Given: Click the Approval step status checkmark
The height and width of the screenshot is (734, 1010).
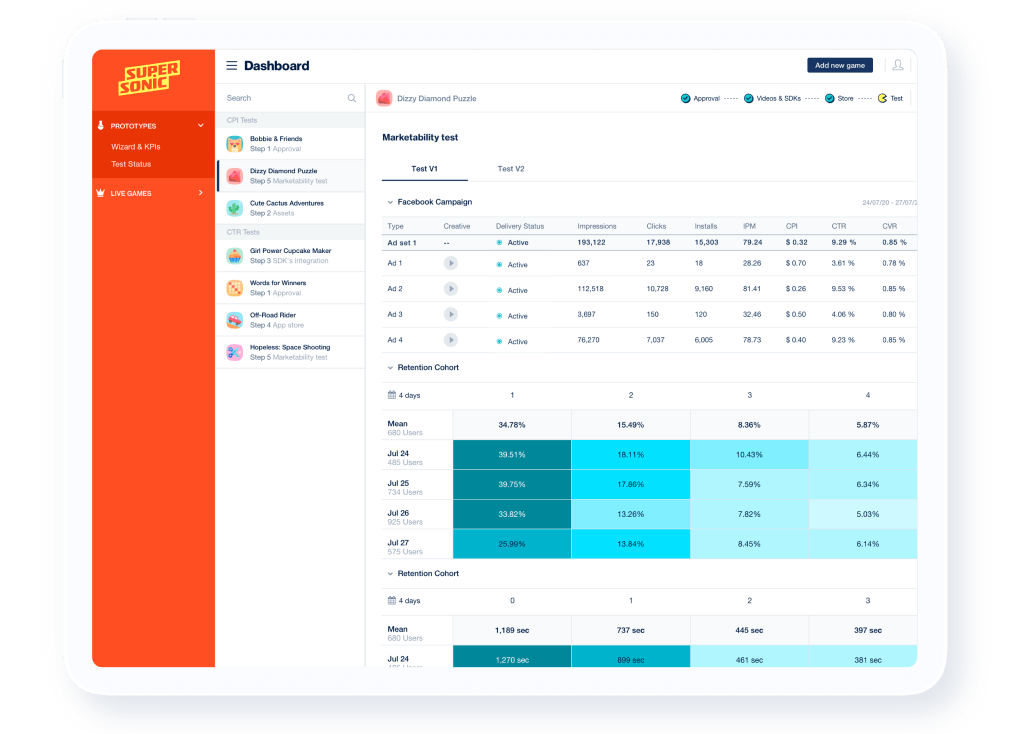Looking at the screenshot, I should [685, 98].
